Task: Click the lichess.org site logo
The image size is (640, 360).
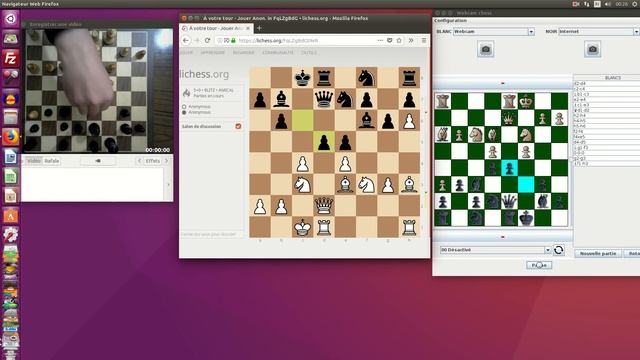Action: [204, 74]
